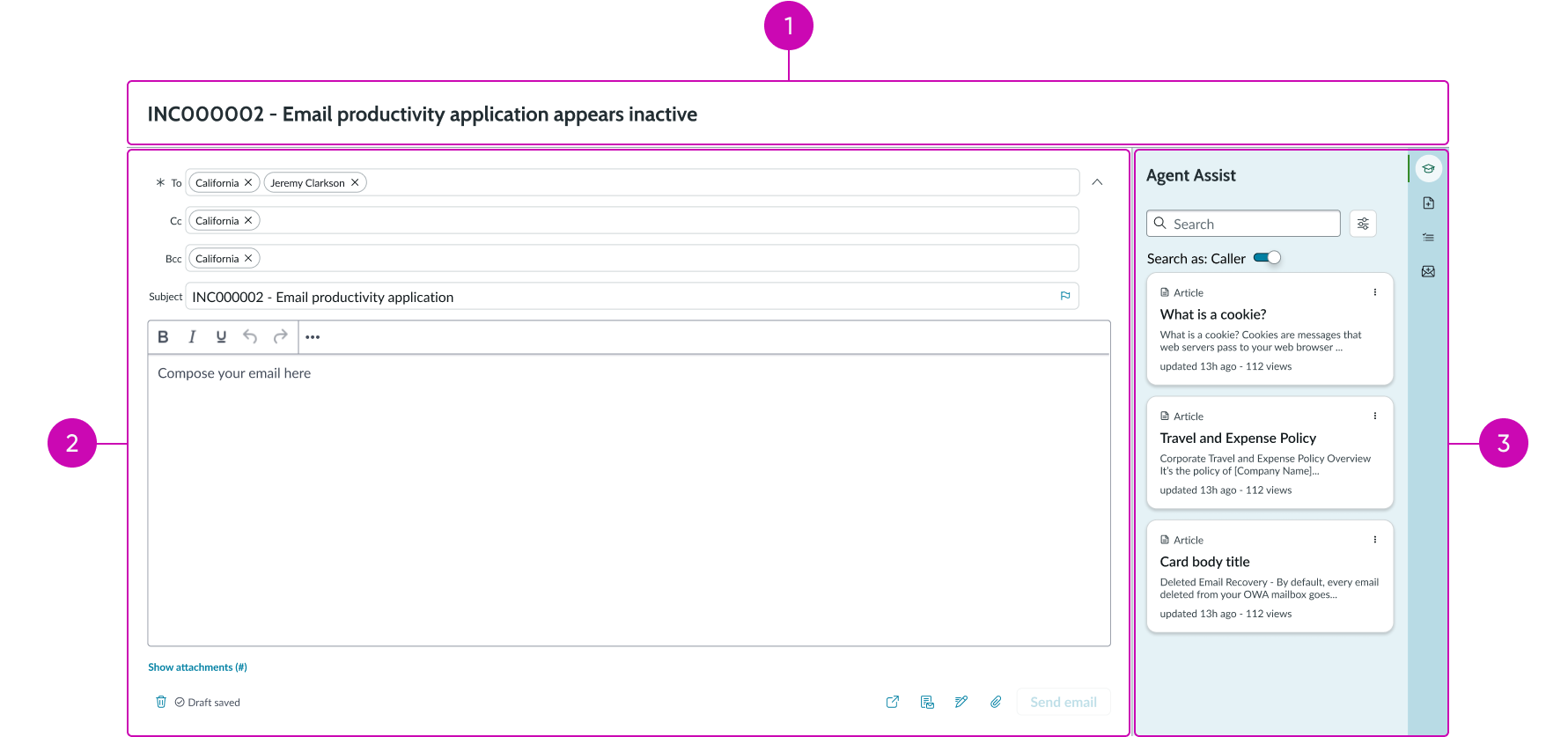Viewport: 1568px width, 737px height.
Task: Click Show attachments link
Action: [x=197, y=667]
